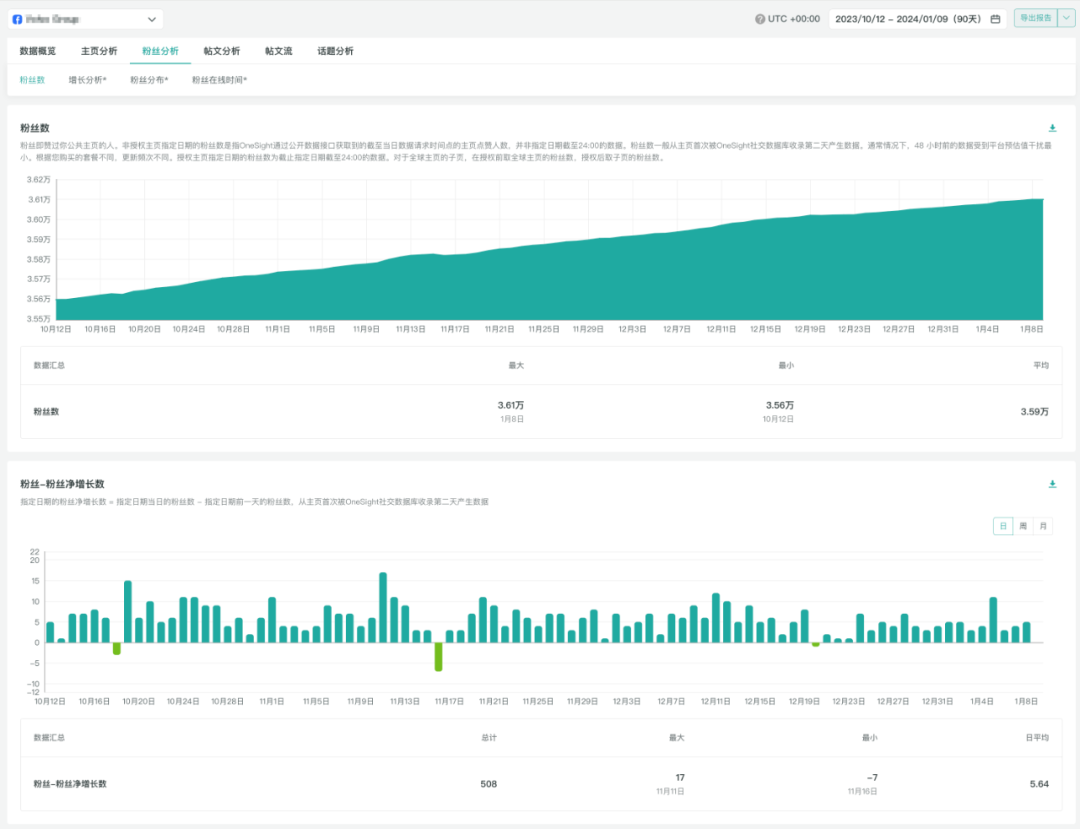Click the 11月11日 date under maximum net growth
1080x829 pixels.
[x=670, y=792]
